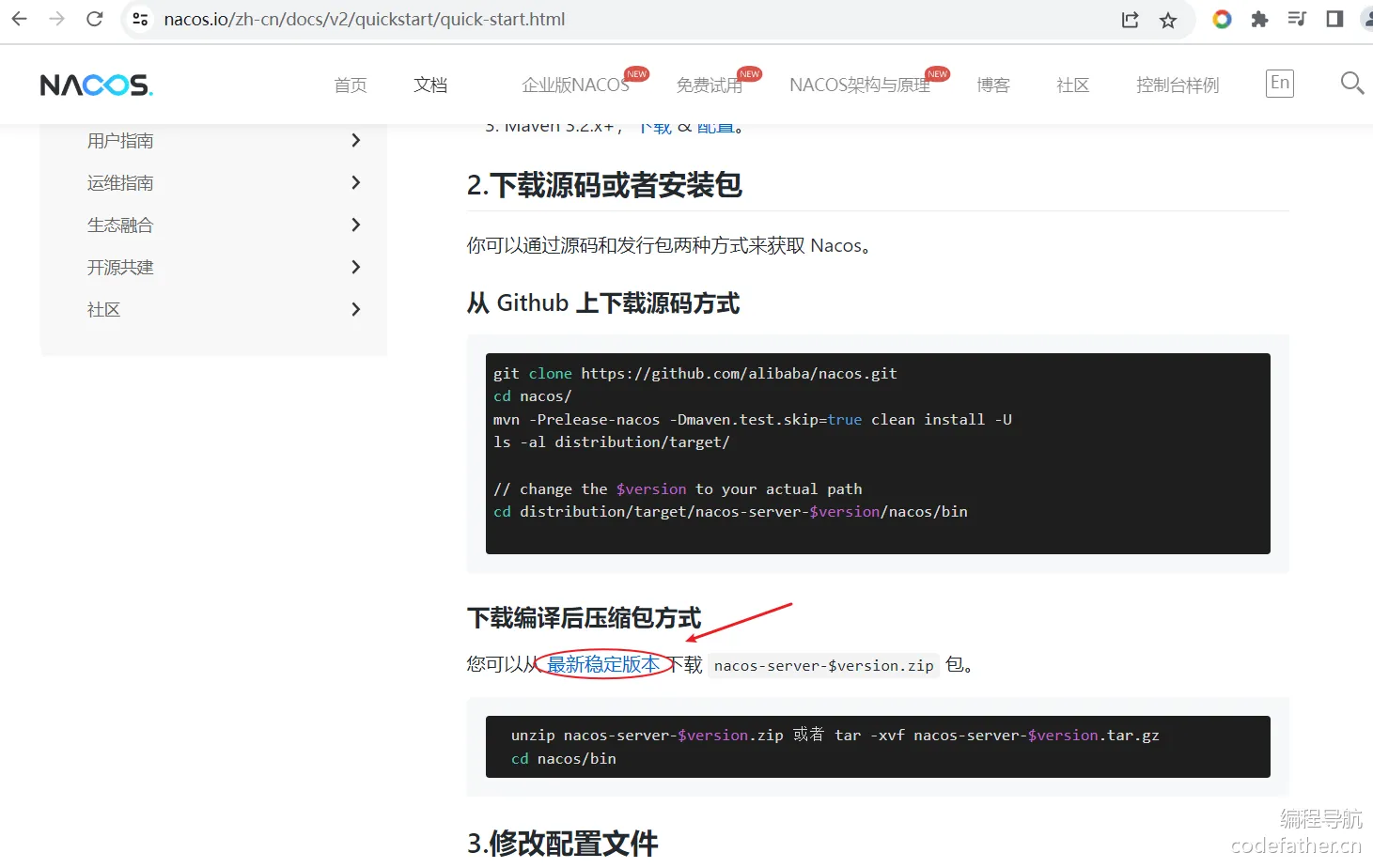Click the 从 Github 上下载源码方式 heading

click(x=603, y=303)
